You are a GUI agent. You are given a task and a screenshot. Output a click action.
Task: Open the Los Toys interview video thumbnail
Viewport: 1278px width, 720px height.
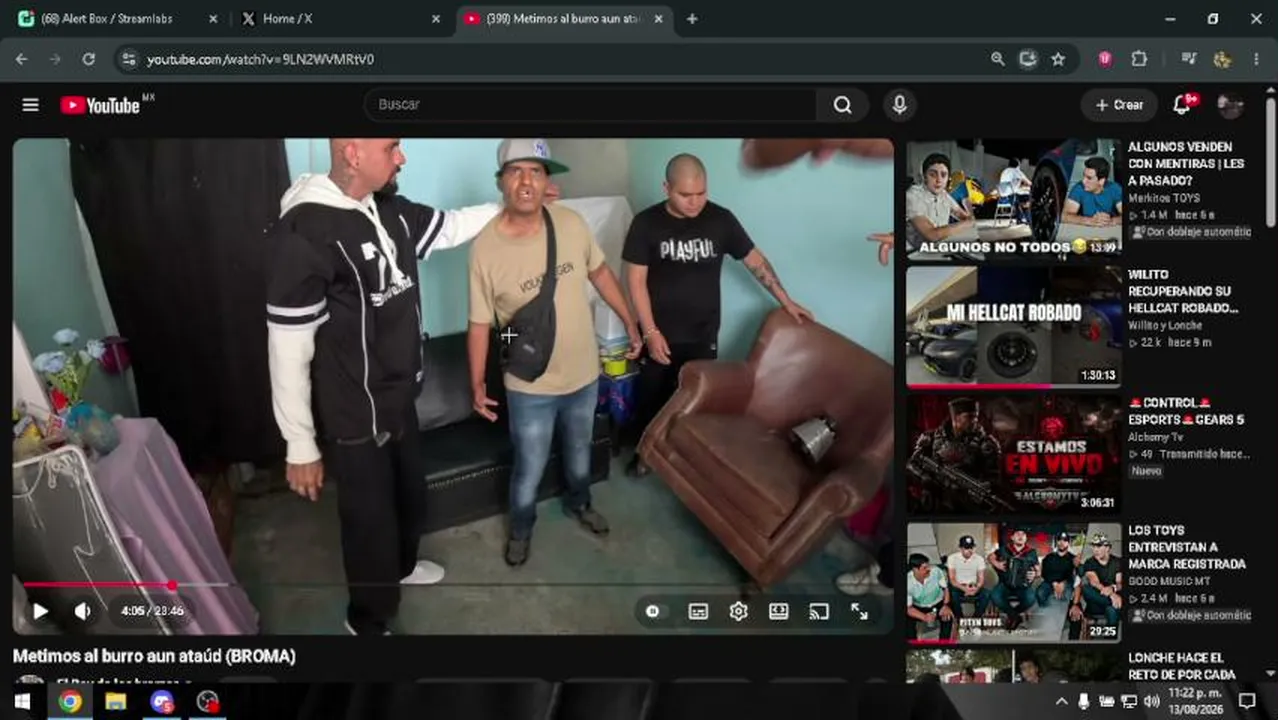click(x=1013, y=583)
